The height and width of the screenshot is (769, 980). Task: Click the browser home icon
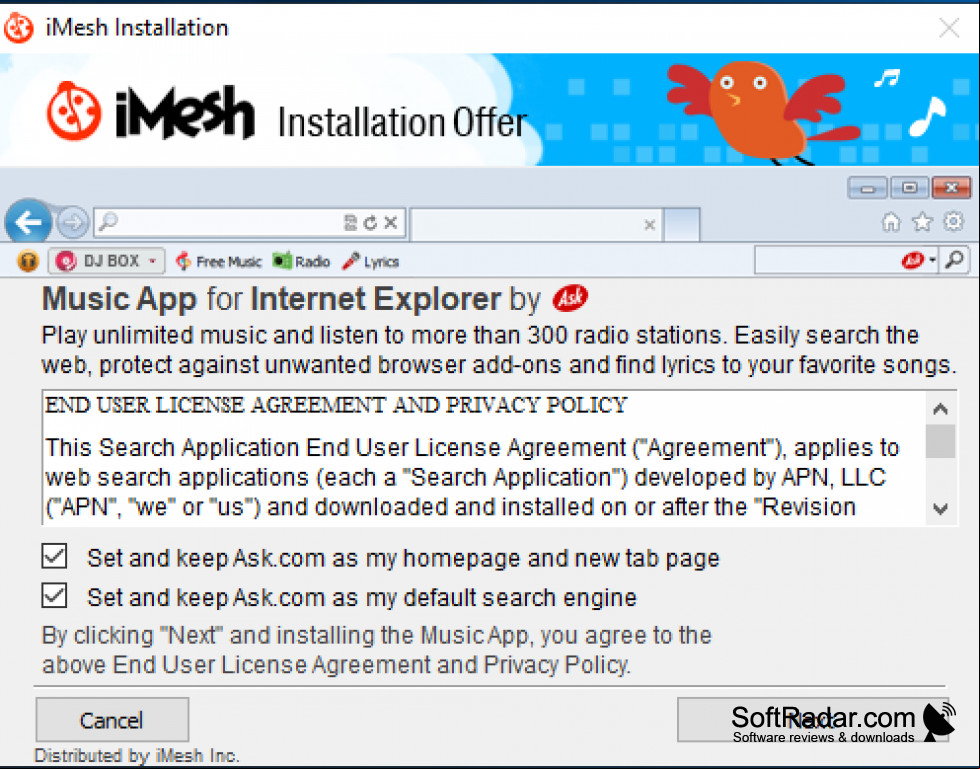pyautogui.click(x=891, y=222)
